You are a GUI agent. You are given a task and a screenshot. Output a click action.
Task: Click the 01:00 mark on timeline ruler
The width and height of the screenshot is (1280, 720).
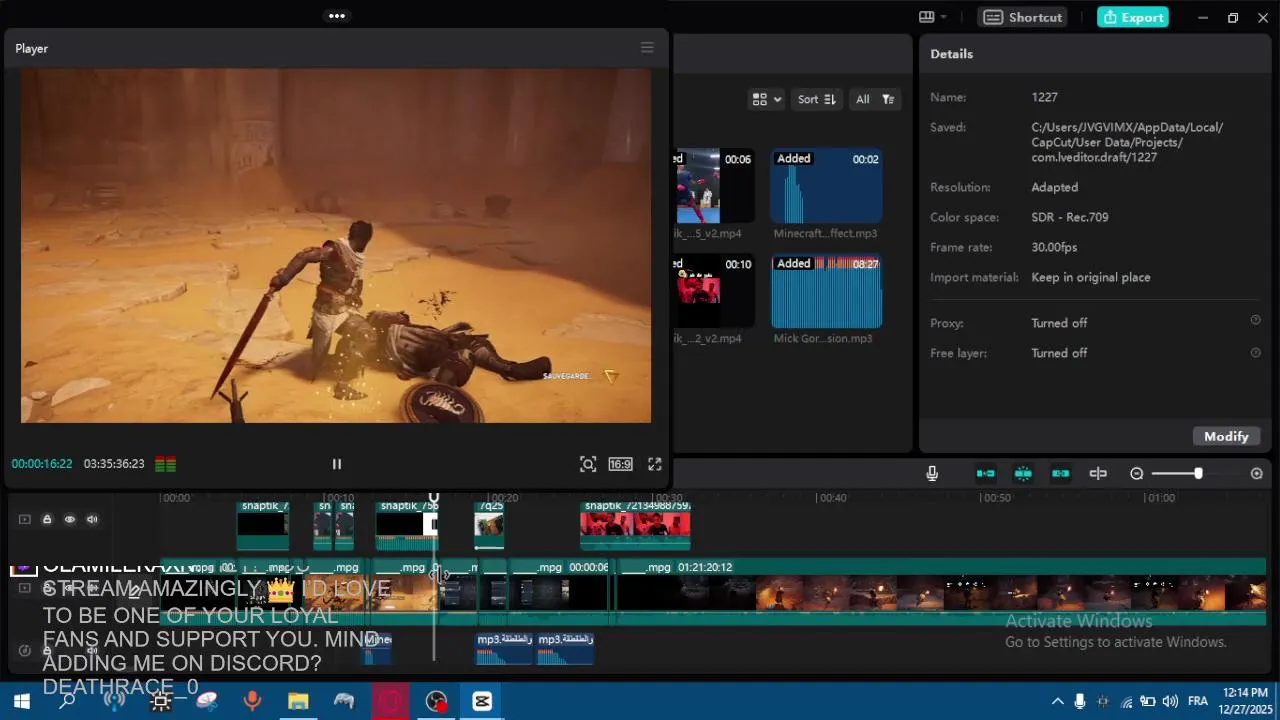[x=1160, y=498]
